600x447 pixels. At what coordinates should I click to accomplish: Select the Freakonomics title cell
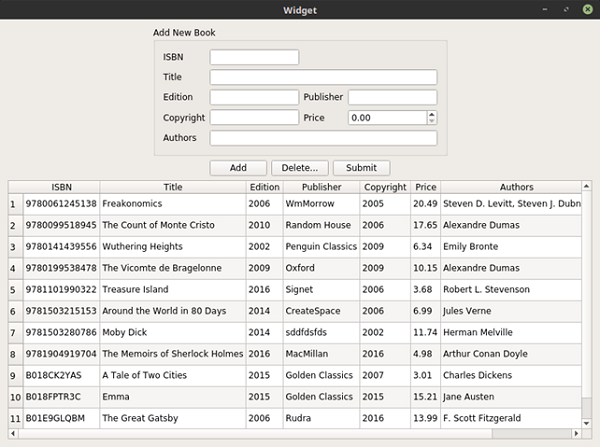point(173,204)
